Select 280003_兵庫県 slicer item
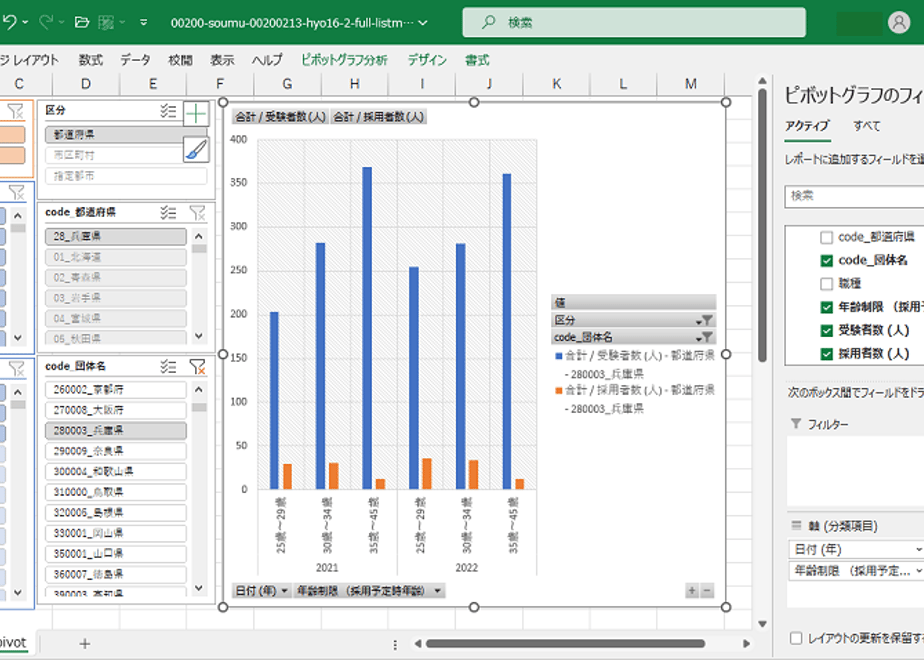Screen dimensions: 924x660 [116, 431]
